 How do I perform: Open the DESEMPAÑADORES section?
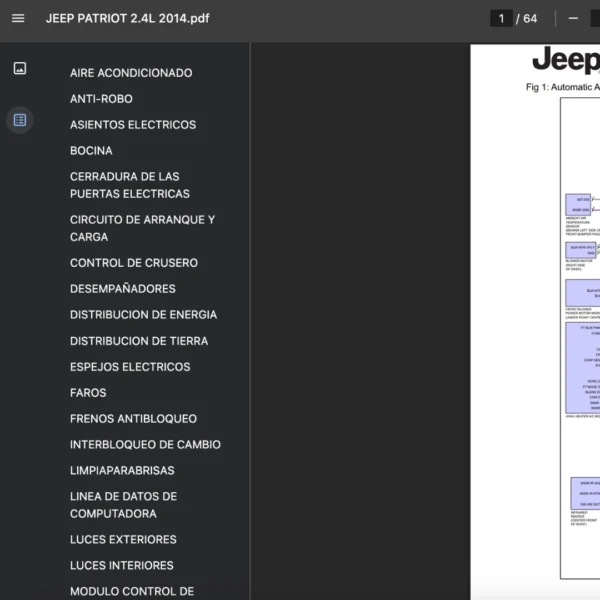(123, 289)
